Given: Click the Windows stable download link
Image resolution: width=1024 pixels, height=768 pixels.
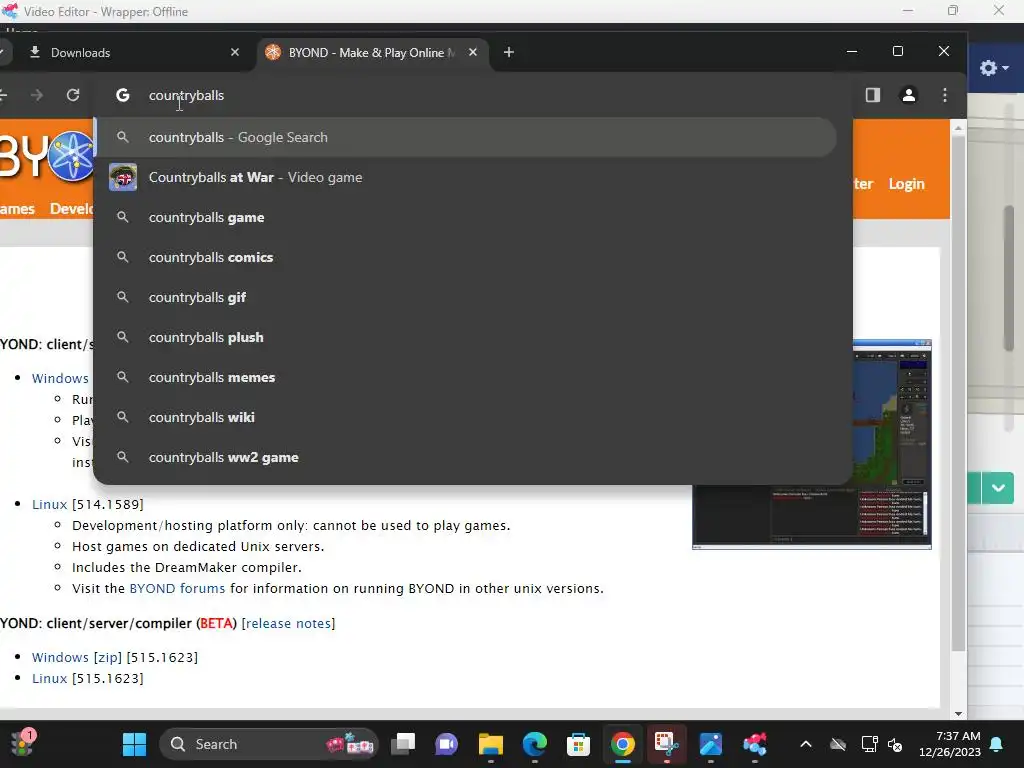Looking at the screenshot, I should point(60,378).
